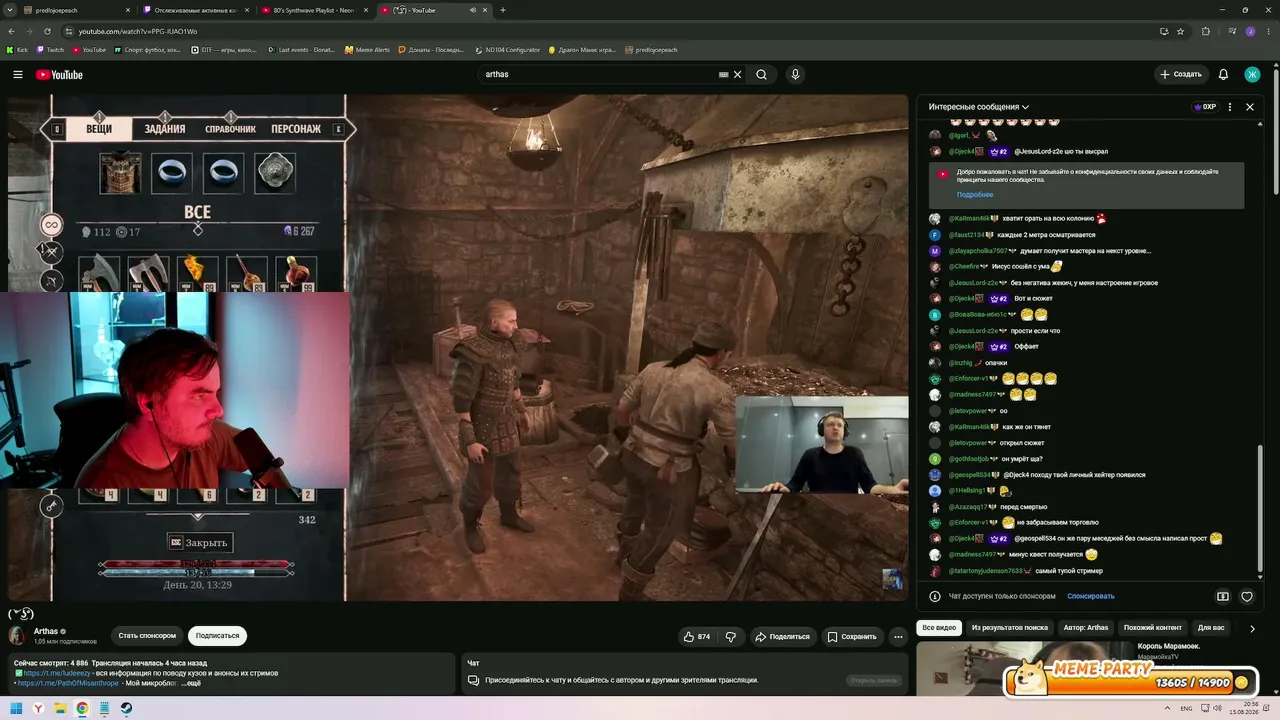Open the Meme Alerts bookmark
The width and height of the screenshot is (1280, 720).
coord(367,50)
